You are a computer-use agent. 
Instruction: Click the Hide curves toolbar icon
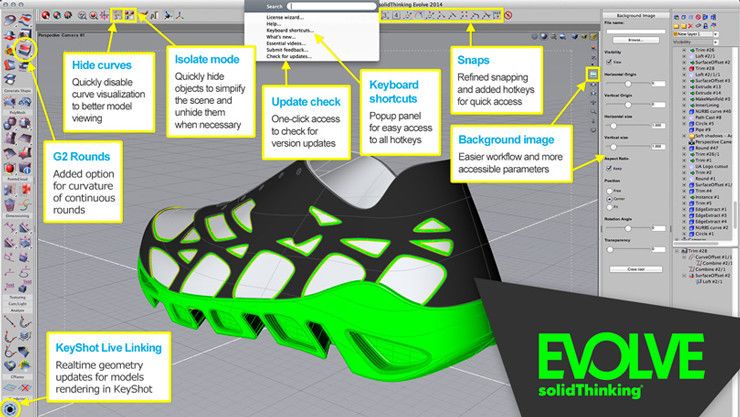117,16
